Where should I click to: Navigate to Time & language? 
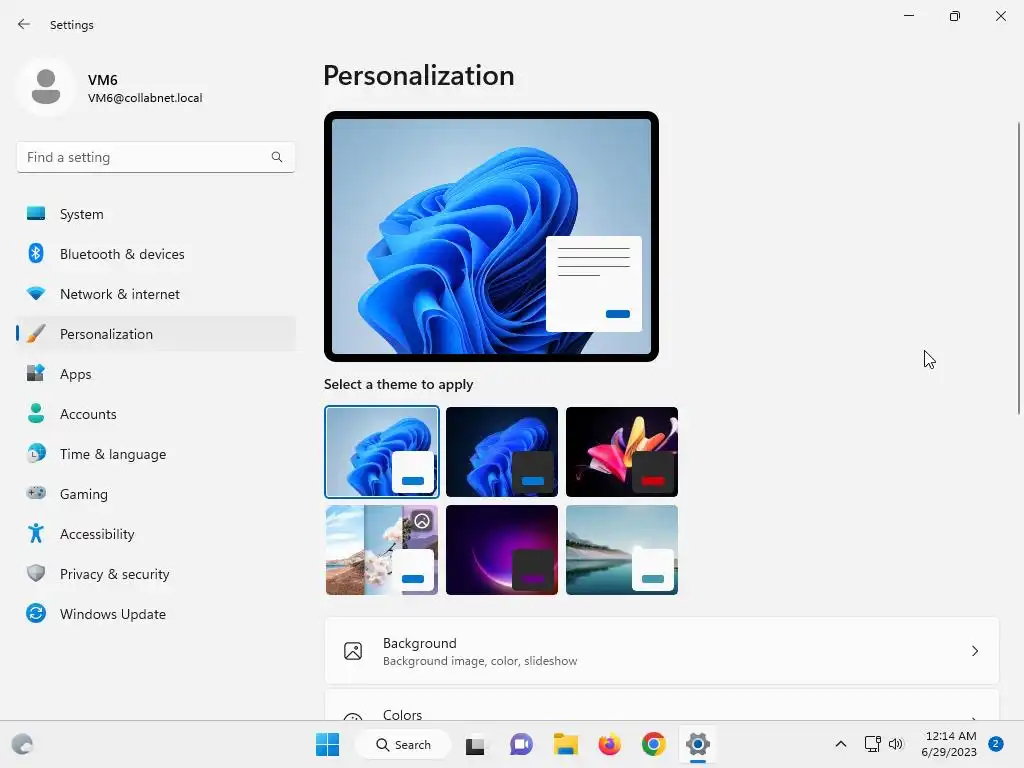[x=156, y=453]
